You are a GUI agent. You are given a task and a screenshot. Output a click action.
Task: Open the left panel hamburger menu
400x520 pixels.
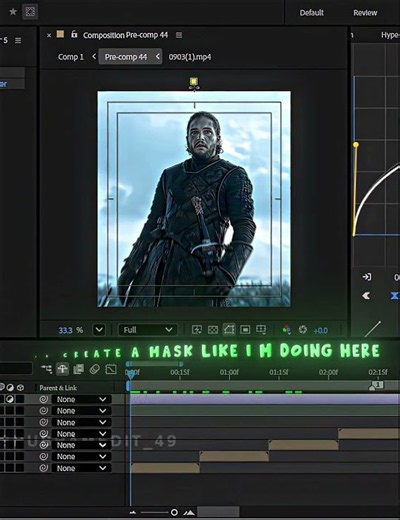(18, 40)
